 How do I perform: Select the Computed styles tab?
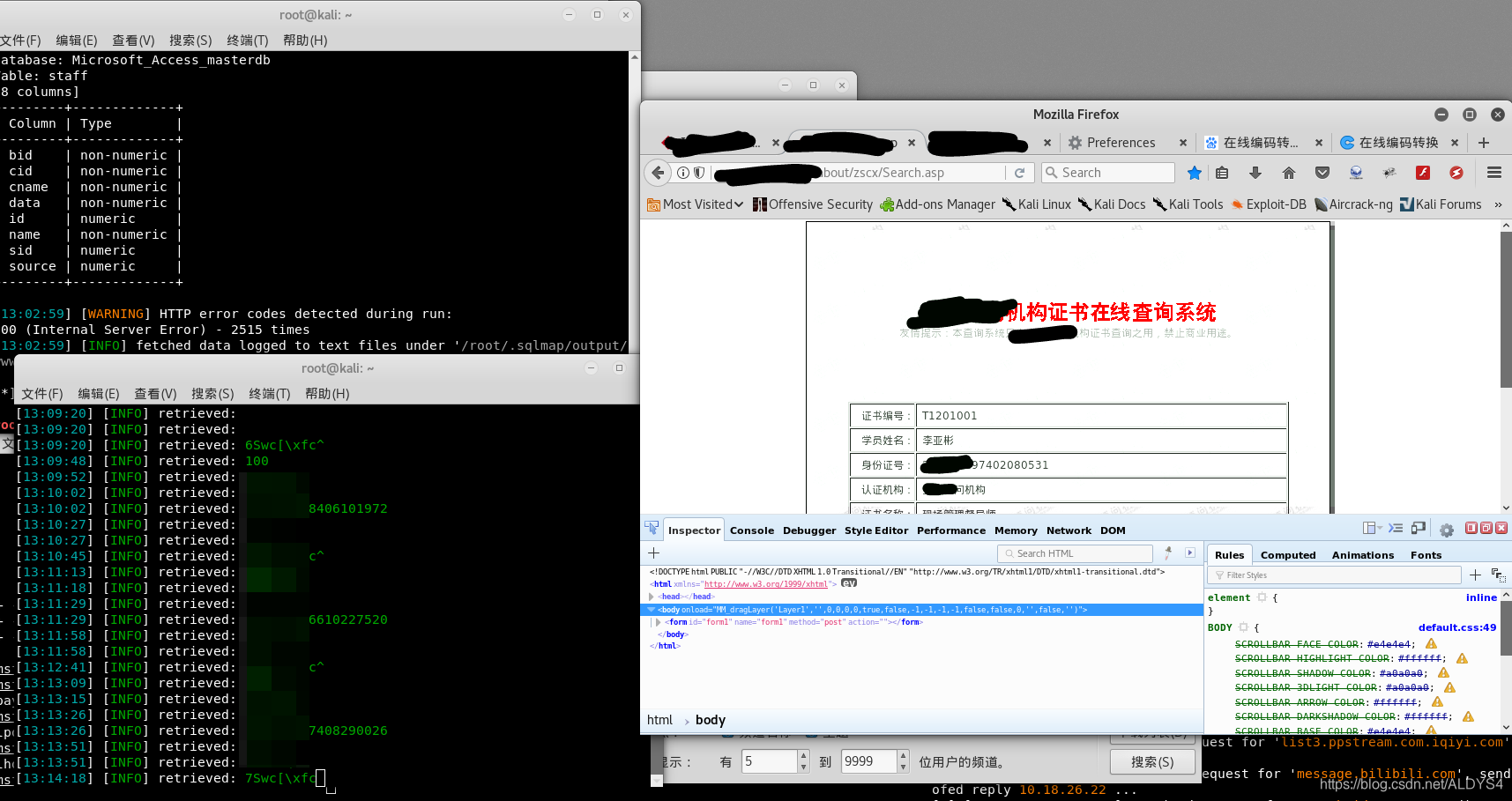coord(1288,555)
